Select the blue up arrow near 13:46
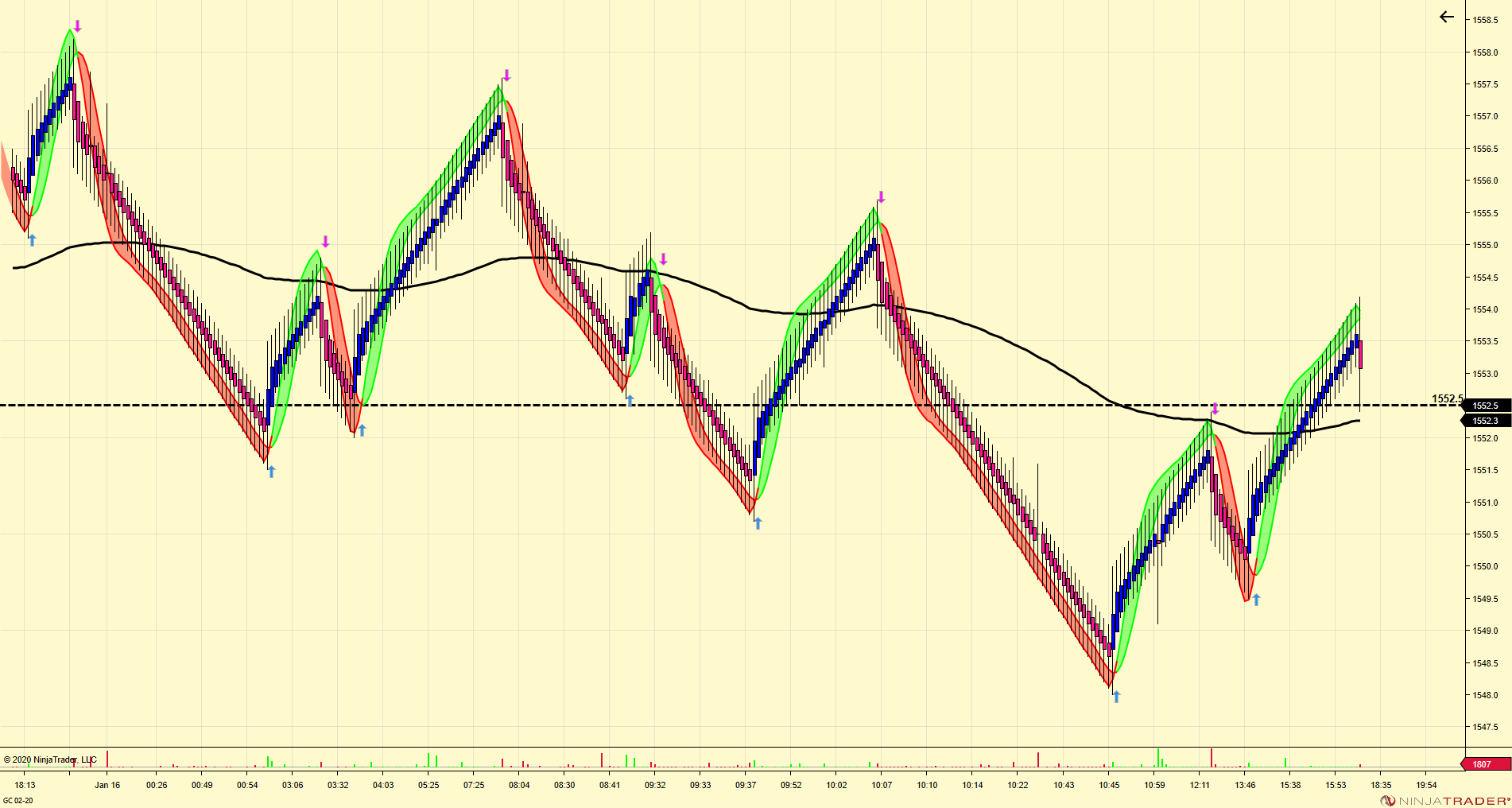Screen dimensions: 1512x808 (1256, 600)
